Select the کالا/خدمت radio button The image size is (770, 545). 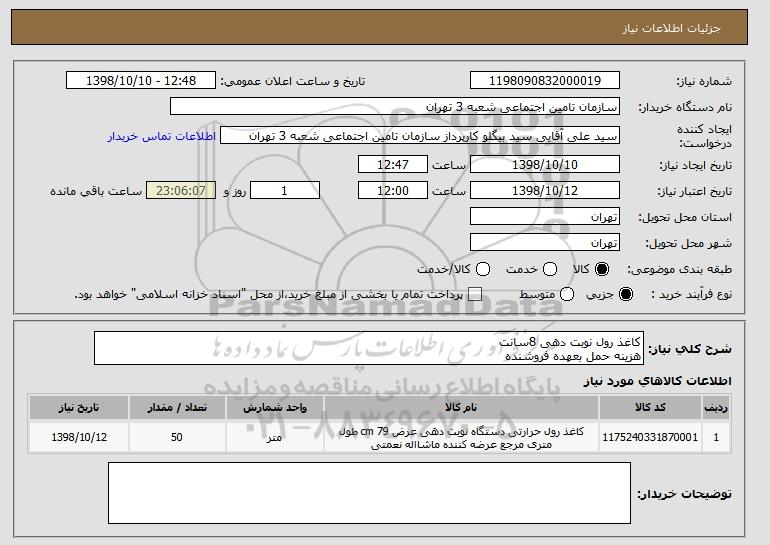pos(483,269)
